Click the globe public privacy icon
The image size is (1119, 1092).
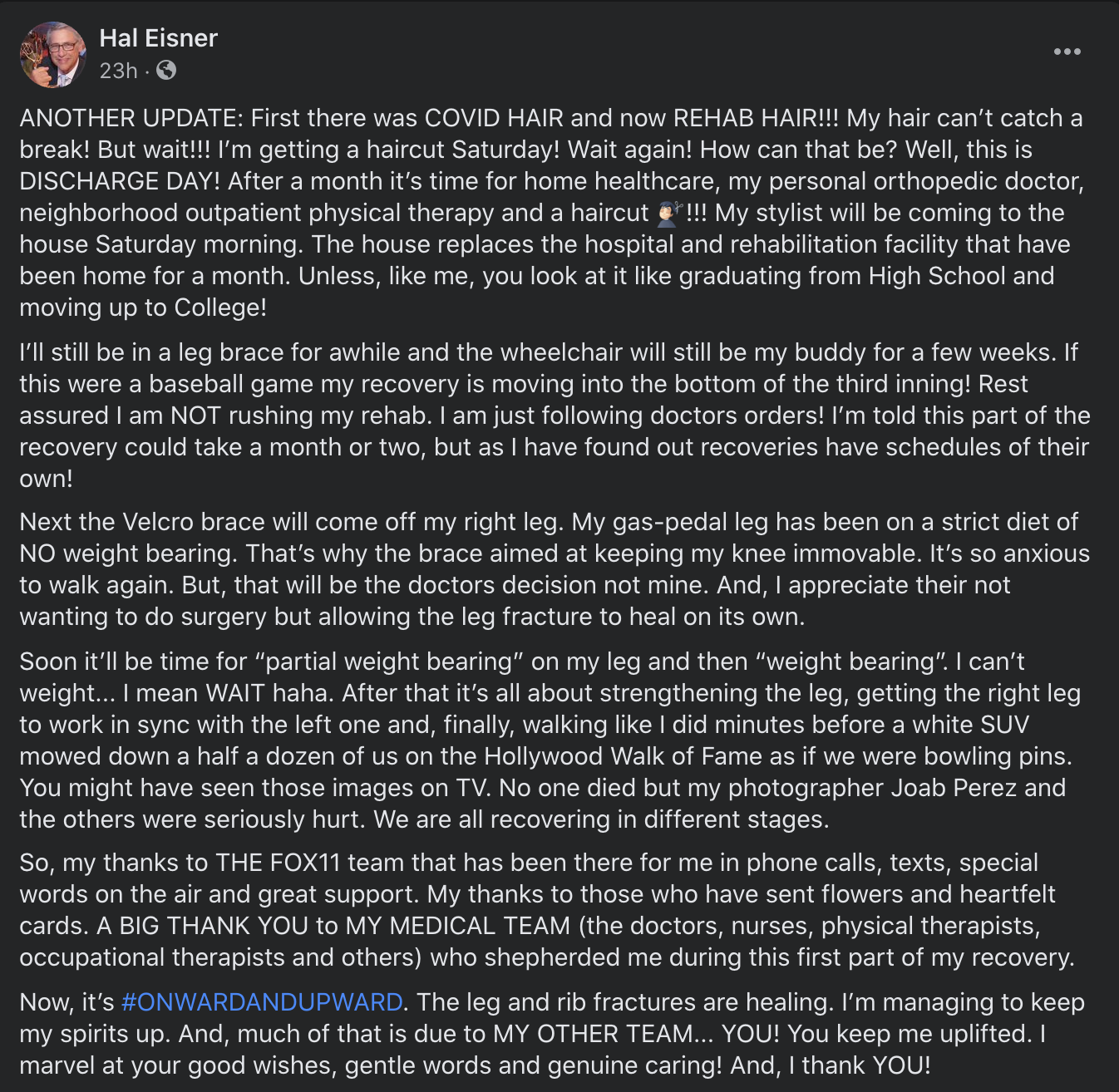166,71
